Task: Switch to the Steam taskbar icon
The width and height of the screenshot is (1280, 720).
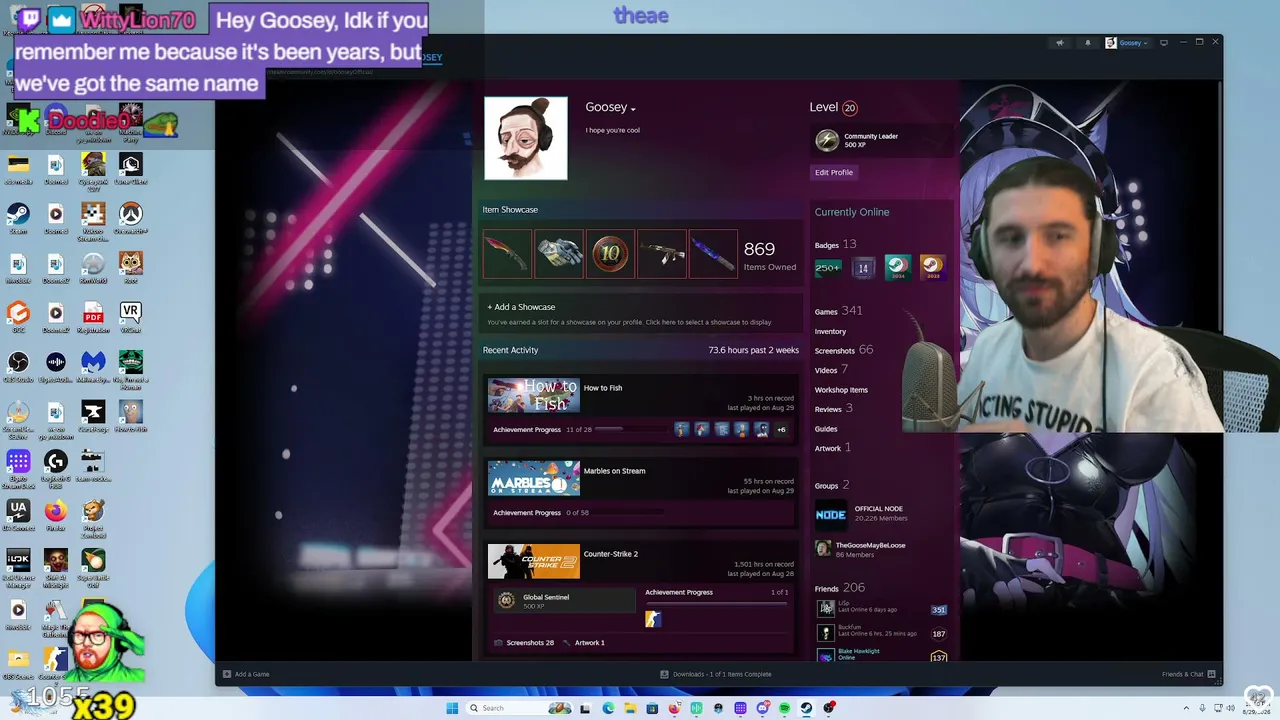Action: 806,708
